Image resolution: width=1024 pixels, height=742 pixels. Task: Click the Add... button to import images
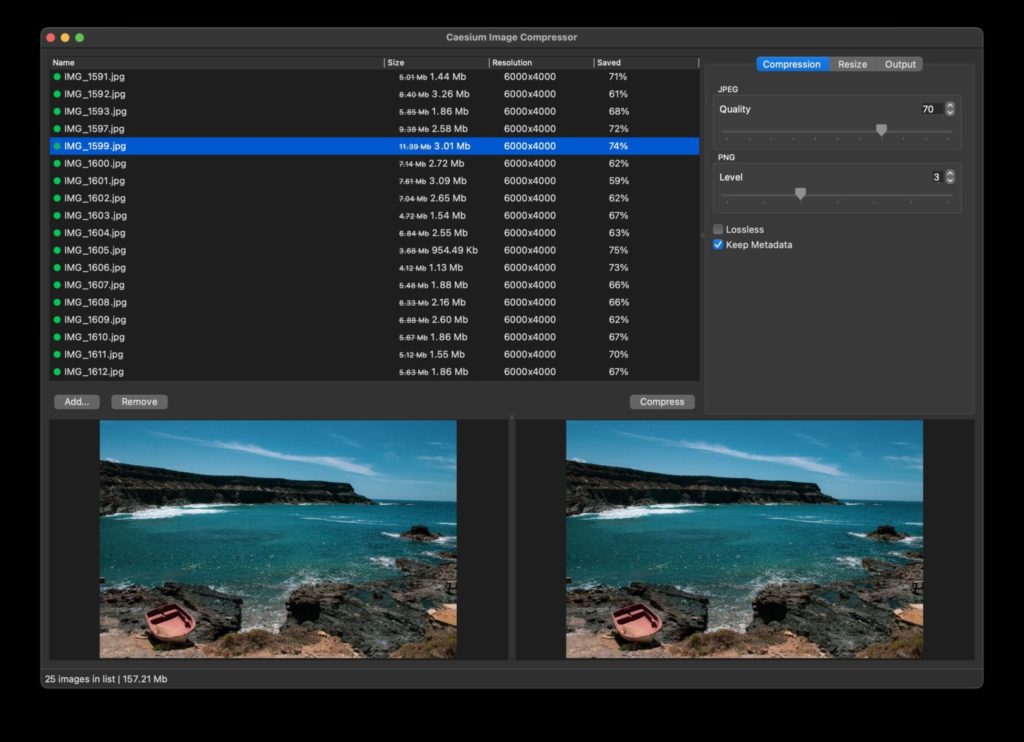[76, 401]
